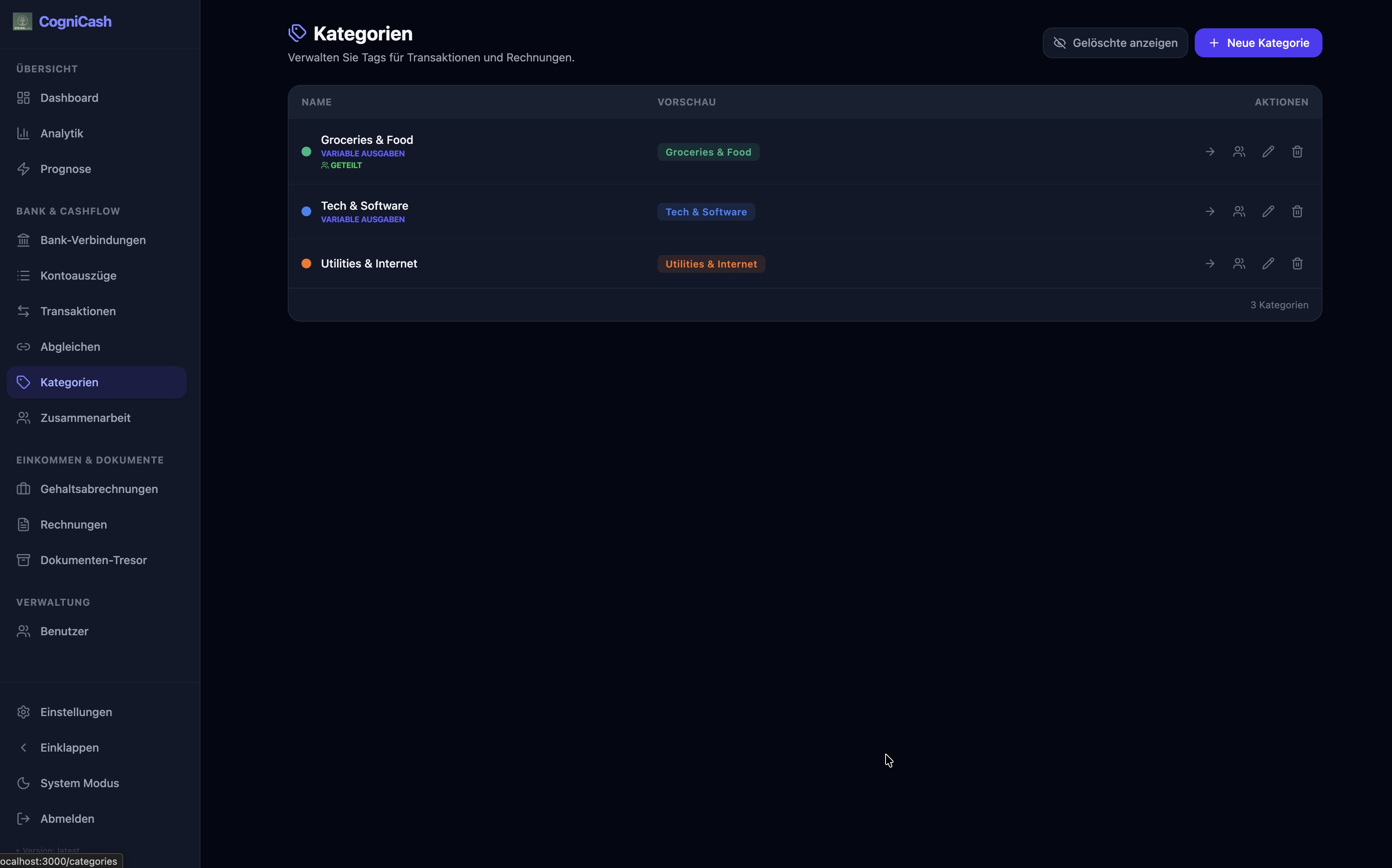Viewport: 1392px width, 868px height.
Task: Share Groceries & Food via people icon
Action: pyautogui.click(x=1239, y=152)
